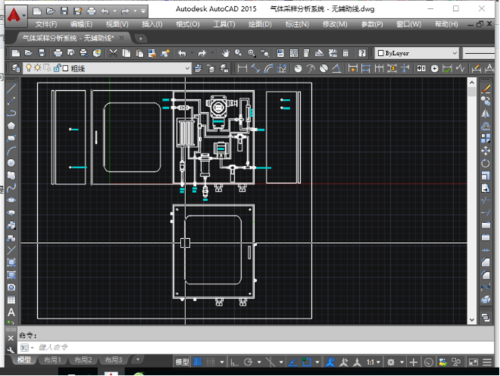Click the Help question mark icon

point(362,53)
